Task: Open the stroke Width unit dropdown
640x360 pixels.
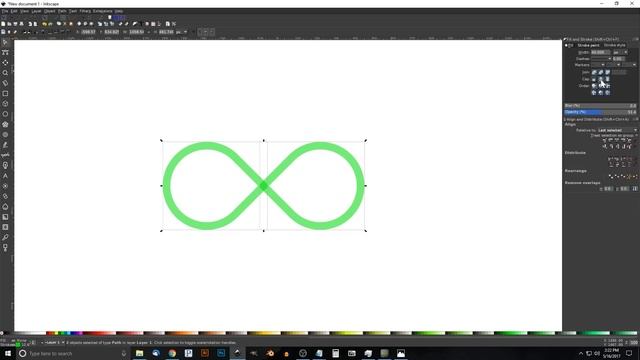Action: (x=620, y=52)
